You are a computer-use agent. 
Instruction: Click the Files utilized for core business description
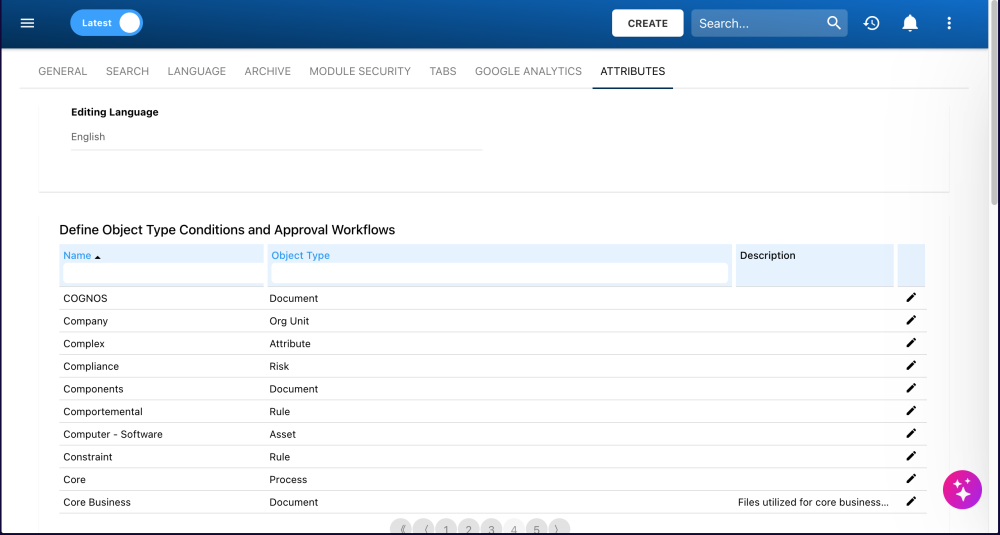813,502
